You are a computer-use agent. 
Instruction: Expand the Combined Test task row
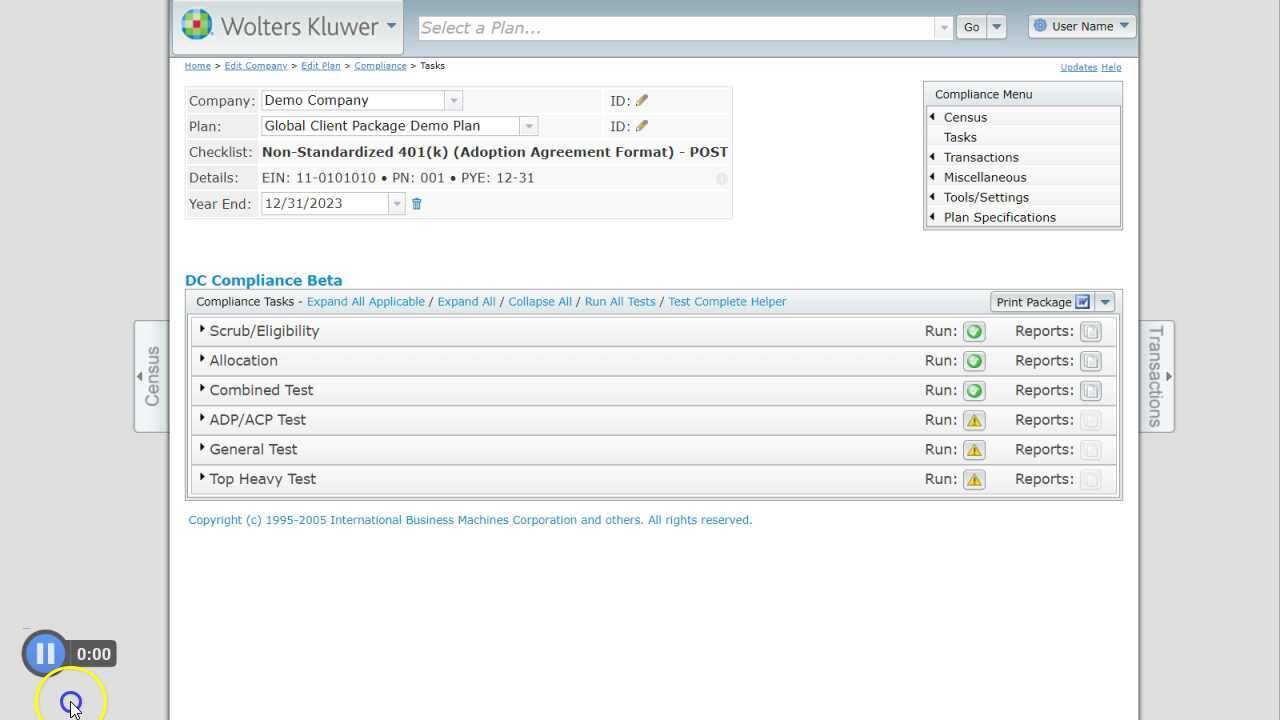point(202,388)
